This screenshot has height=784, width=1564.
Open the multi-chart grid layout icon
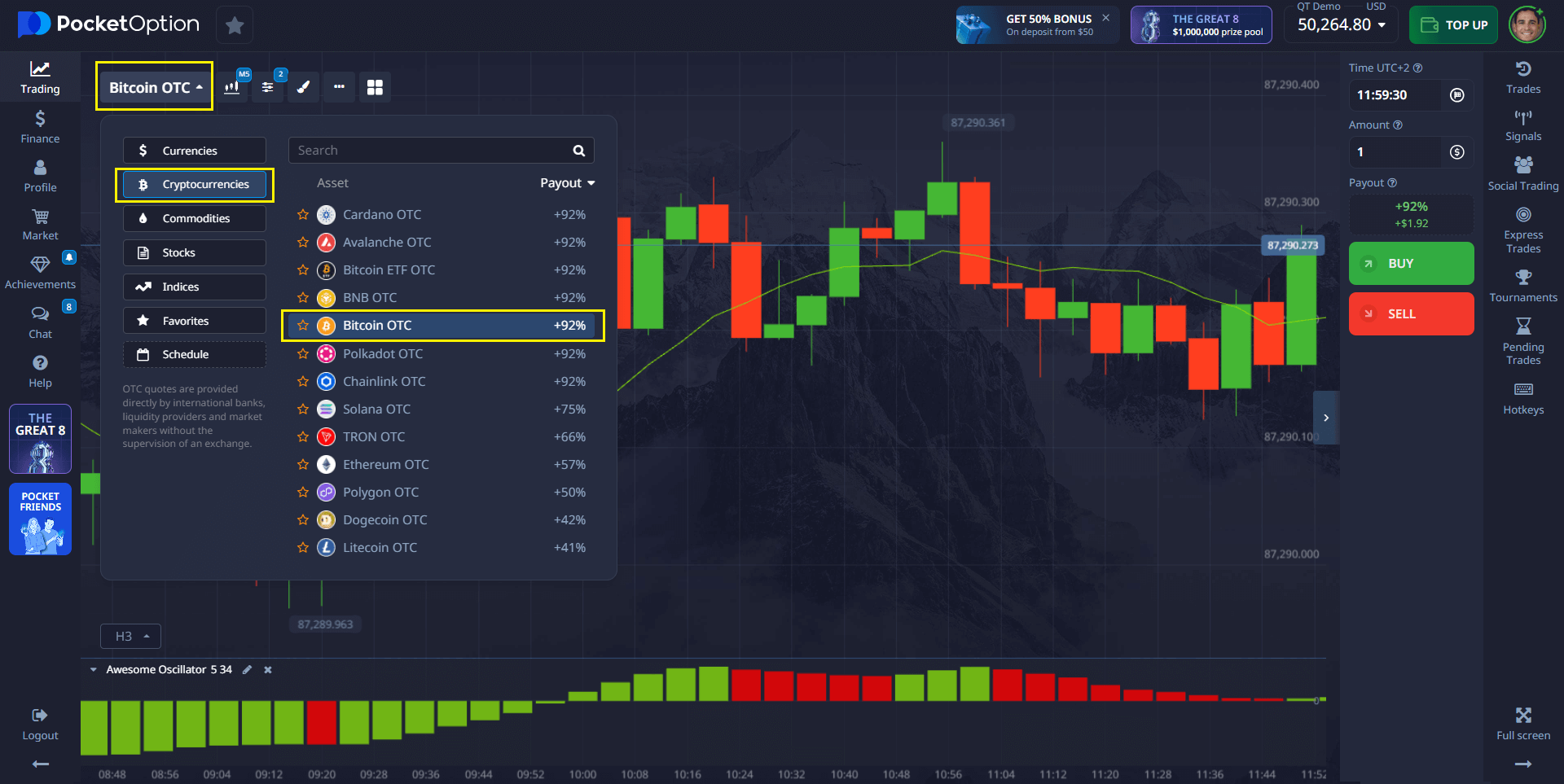point(375,87)
